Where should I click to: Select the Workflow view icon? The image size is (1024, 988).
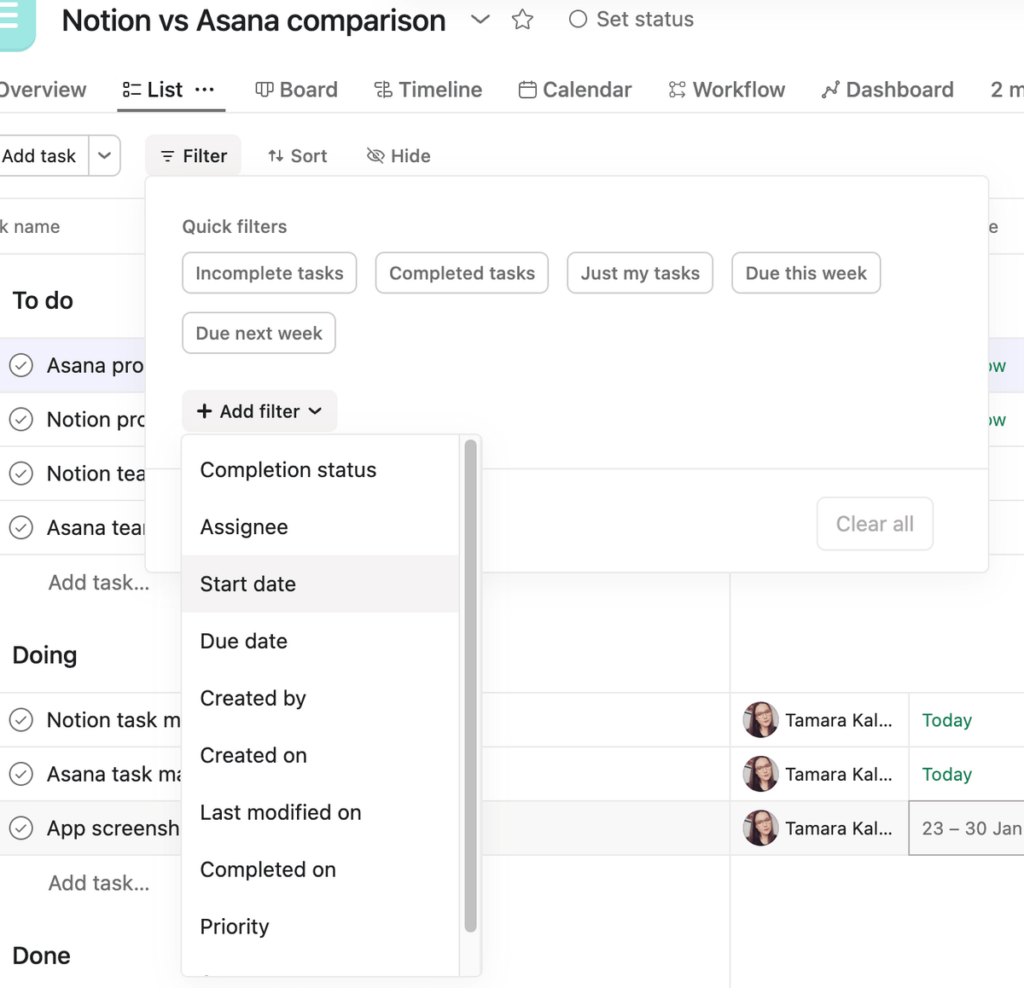pos(678,89)
